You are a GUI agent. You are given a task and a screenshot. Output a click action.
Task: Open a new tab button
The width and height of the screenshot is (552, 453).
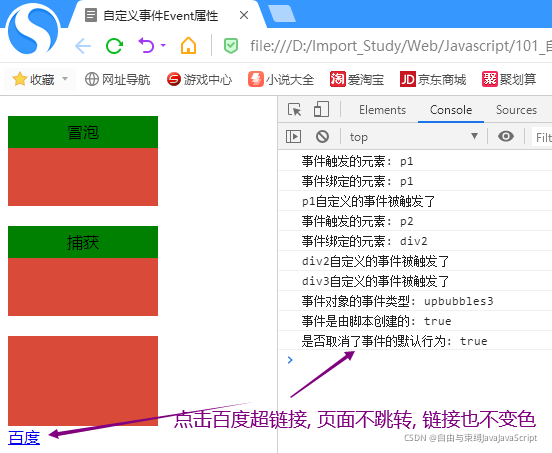282,14
